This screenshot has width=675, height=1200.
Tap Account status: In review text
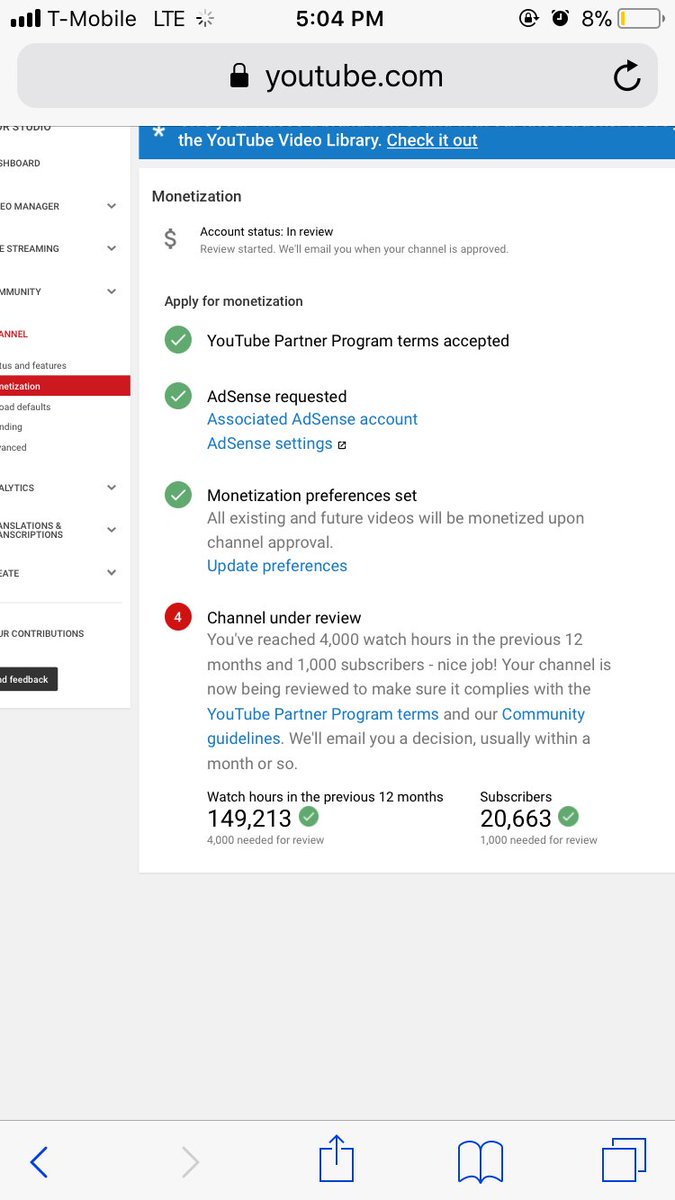pyautogui.click(x=266, y=232)
